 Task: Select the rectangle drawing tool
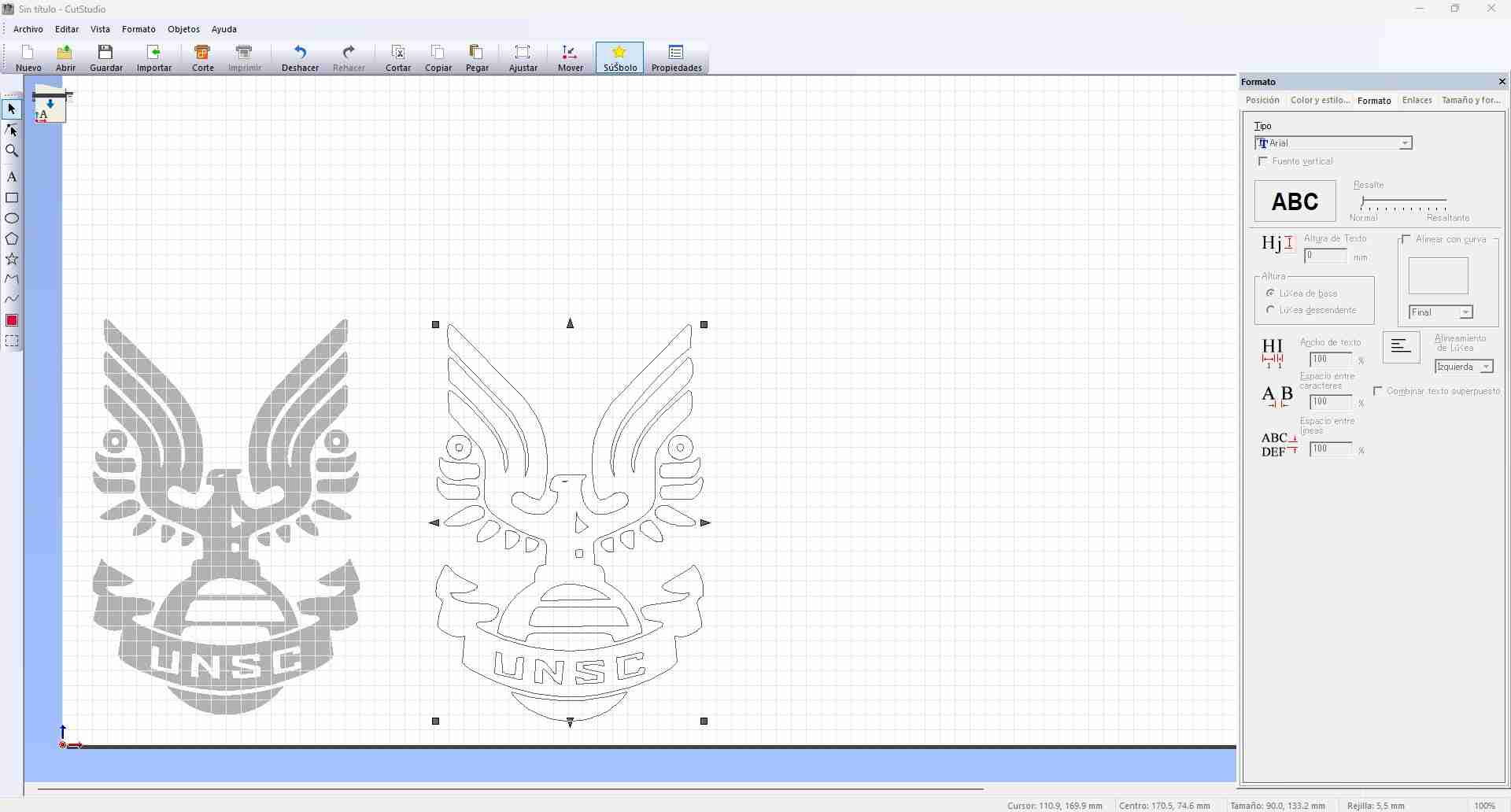tap(12, 197)
